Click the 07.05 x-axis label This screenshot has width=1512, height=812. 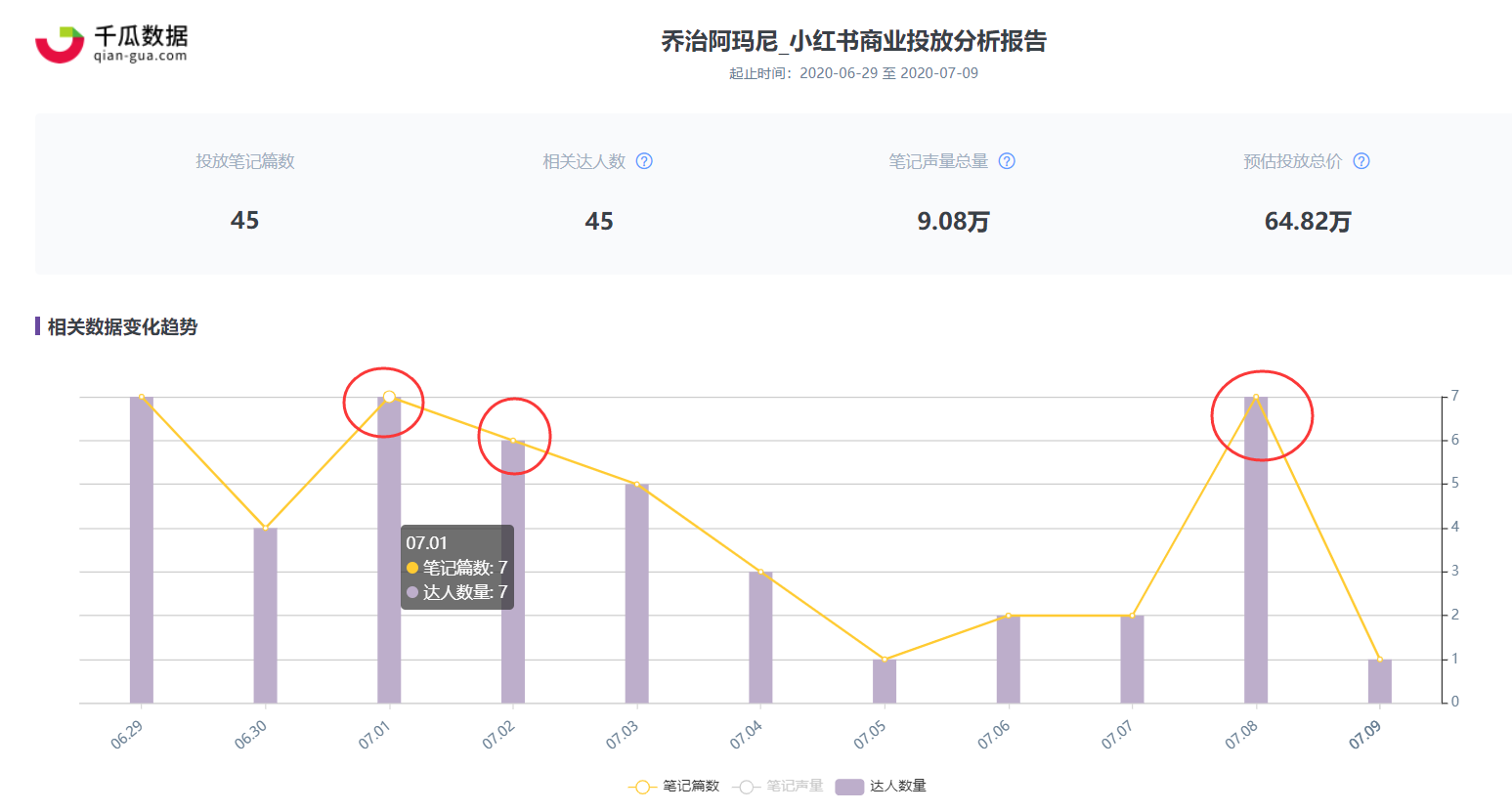tap(870, 735)
